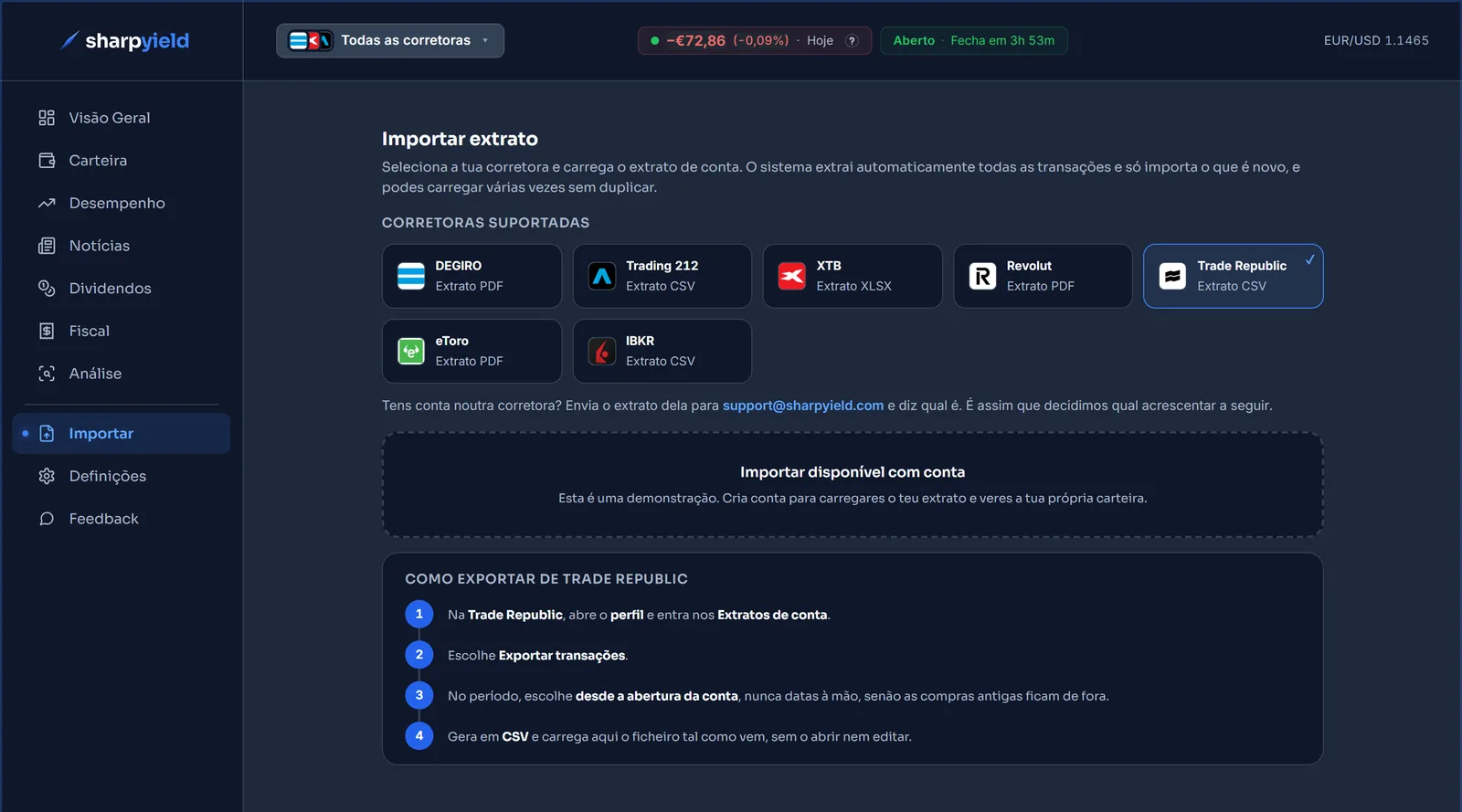Click the DEGIRO broker logo
Screen dimensions: 1462x812
[411, 276]
